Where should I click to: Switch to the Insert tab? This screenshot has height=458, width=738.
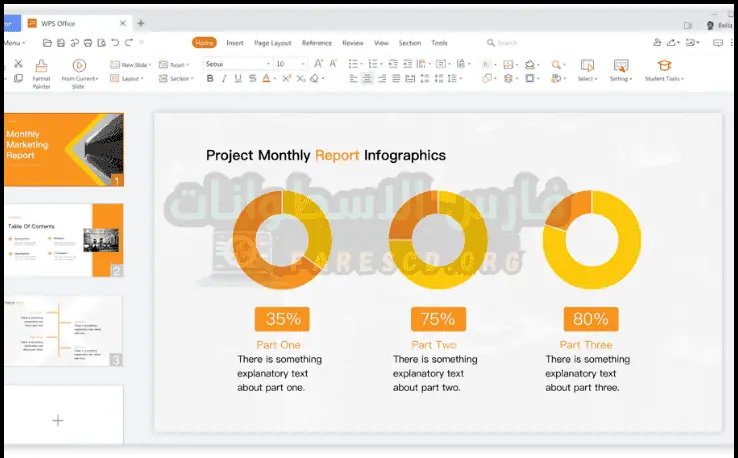point(234,43)
